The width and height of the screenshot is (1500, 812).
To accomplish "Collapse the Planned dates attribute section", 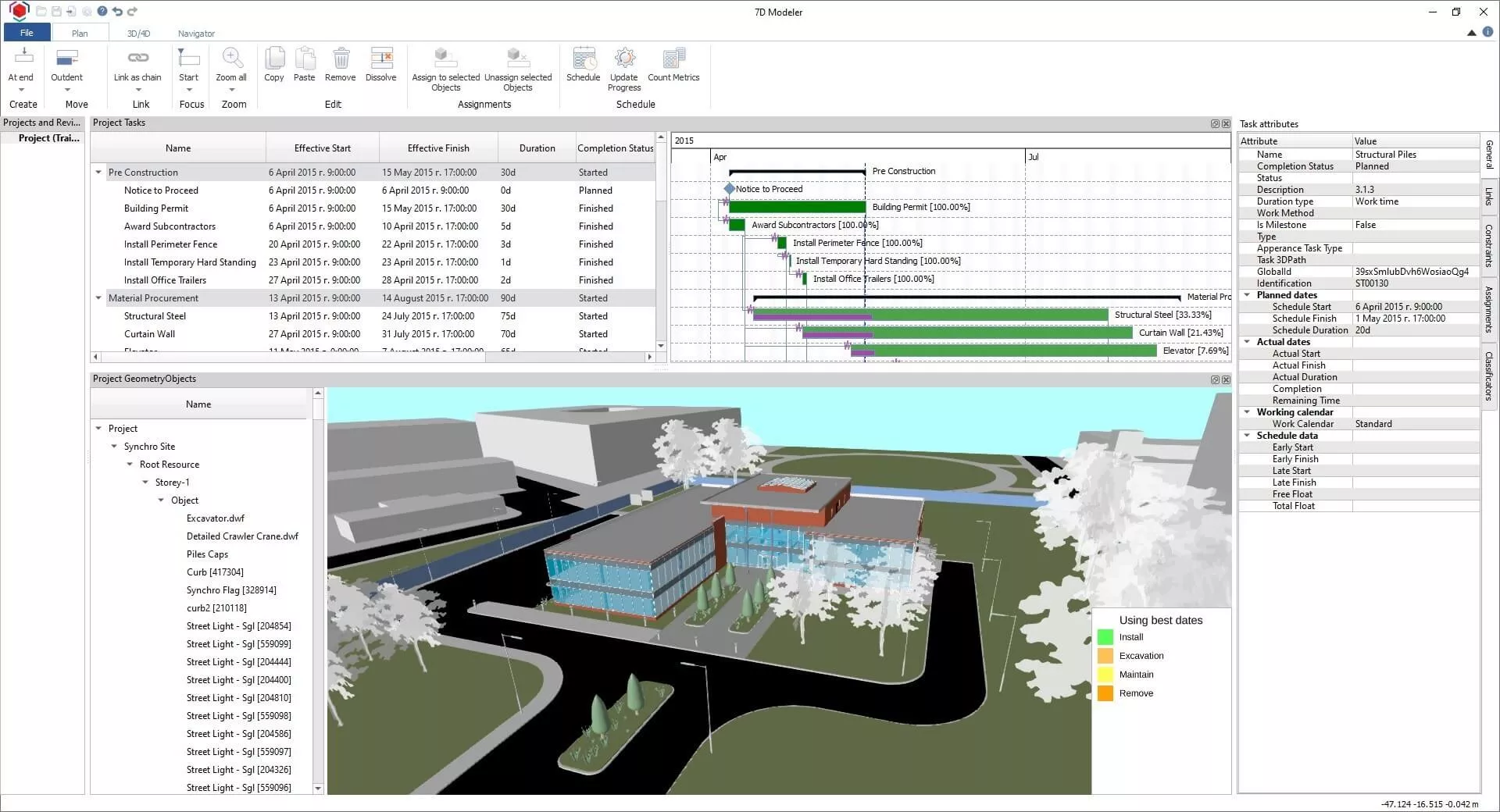I will coord(1247,295).
